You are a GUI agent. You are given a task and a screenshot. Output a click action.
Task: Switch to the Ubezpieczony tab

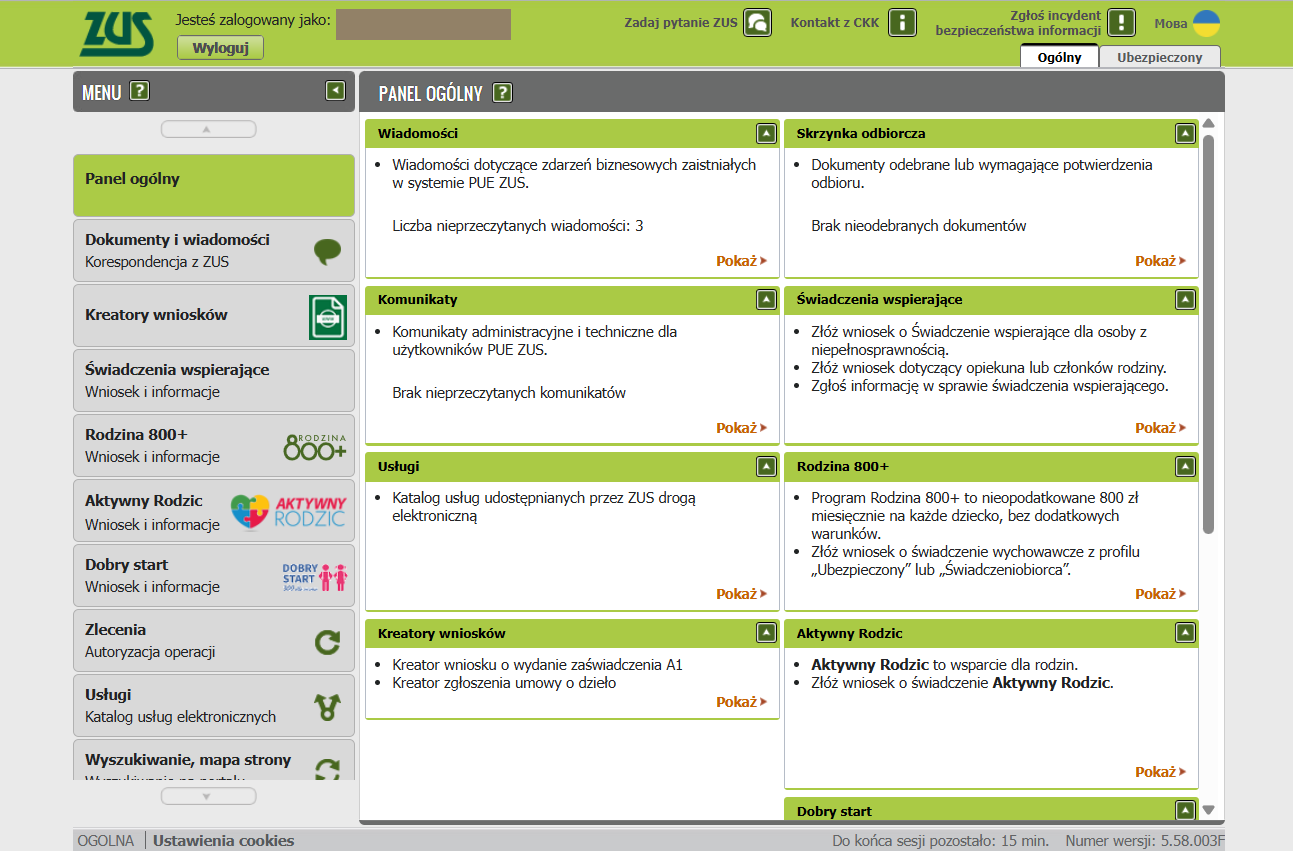(x=1159, y=57)
